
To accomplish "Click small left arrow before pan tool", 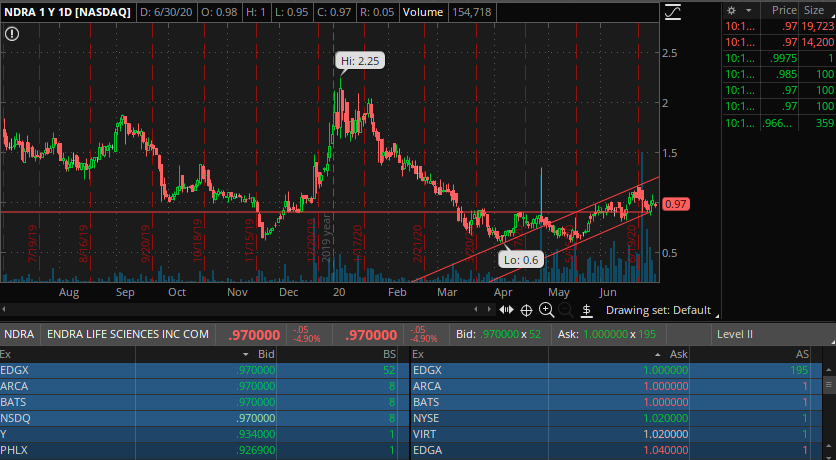I will [476, 309].
